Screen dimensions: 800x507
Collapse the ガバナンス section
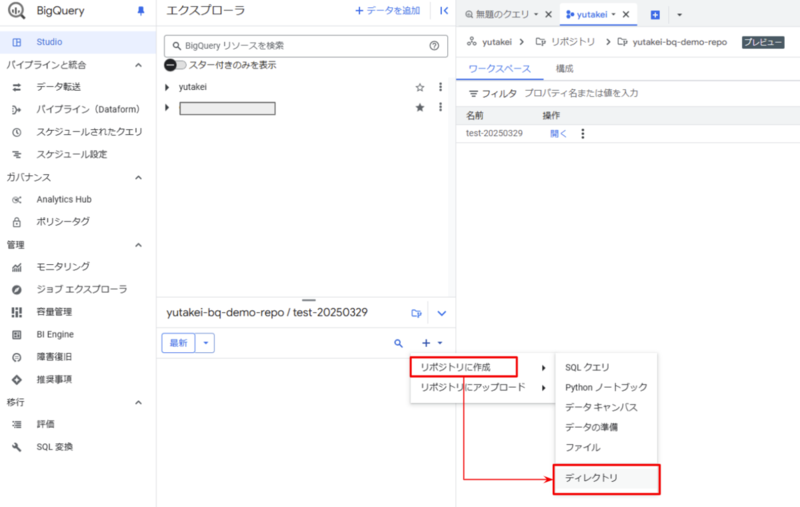click(138, 178)
